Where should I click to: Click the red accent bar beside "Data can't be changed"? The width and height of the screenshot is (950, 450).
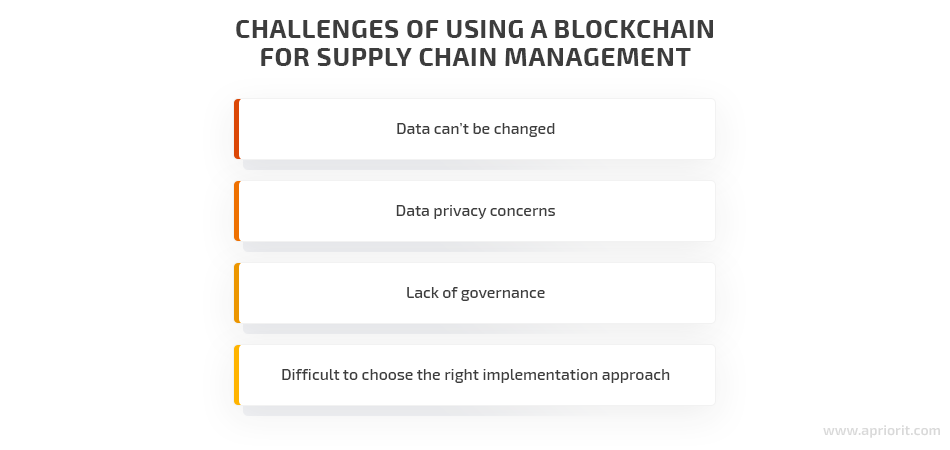[x=237, y=129]
